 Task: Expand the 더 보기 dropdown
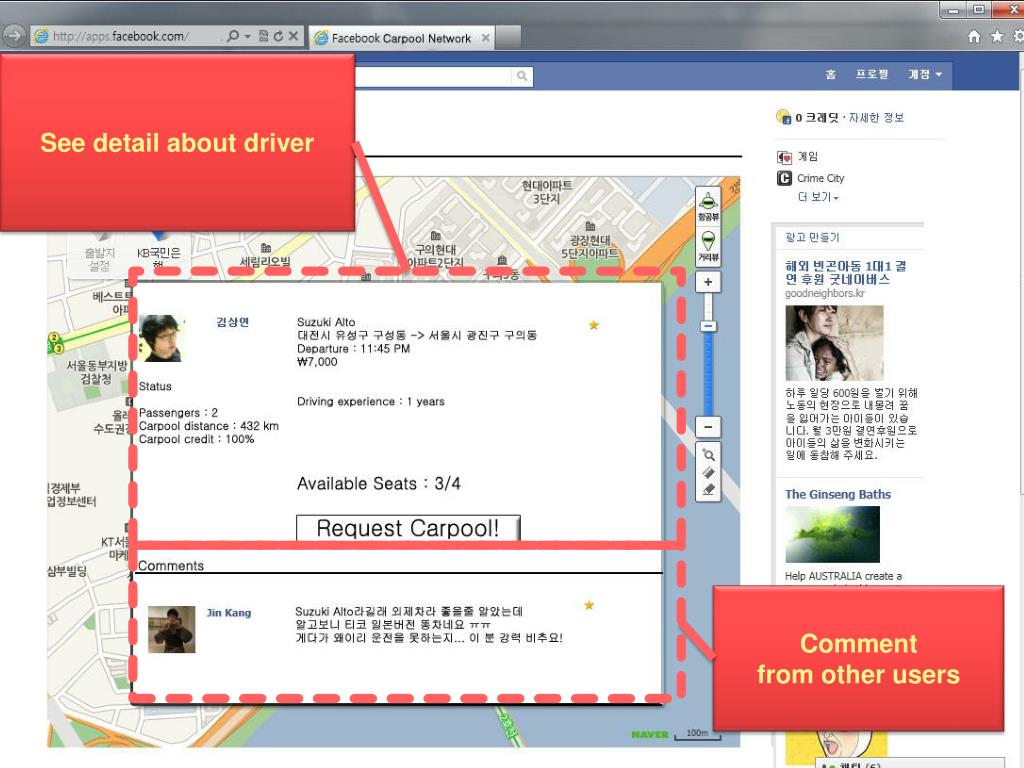point(818,197)
